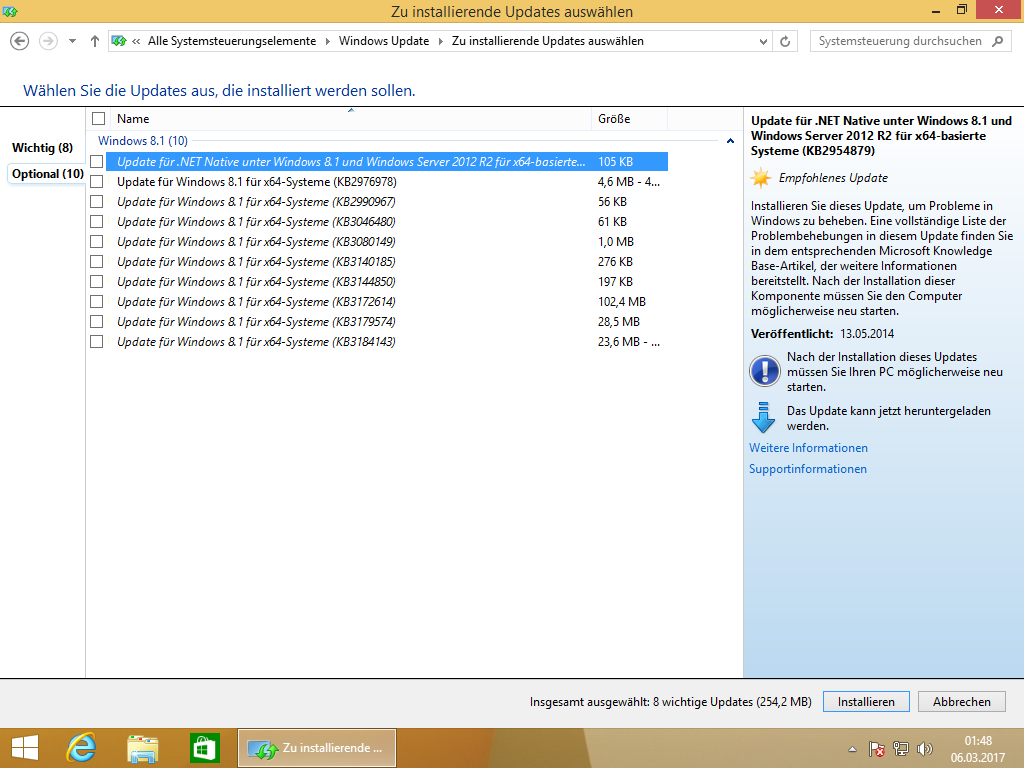This screenshot has height=768, width=1024.
Task: Check update KB2976978 checkbox
Action: coord(97,182)
